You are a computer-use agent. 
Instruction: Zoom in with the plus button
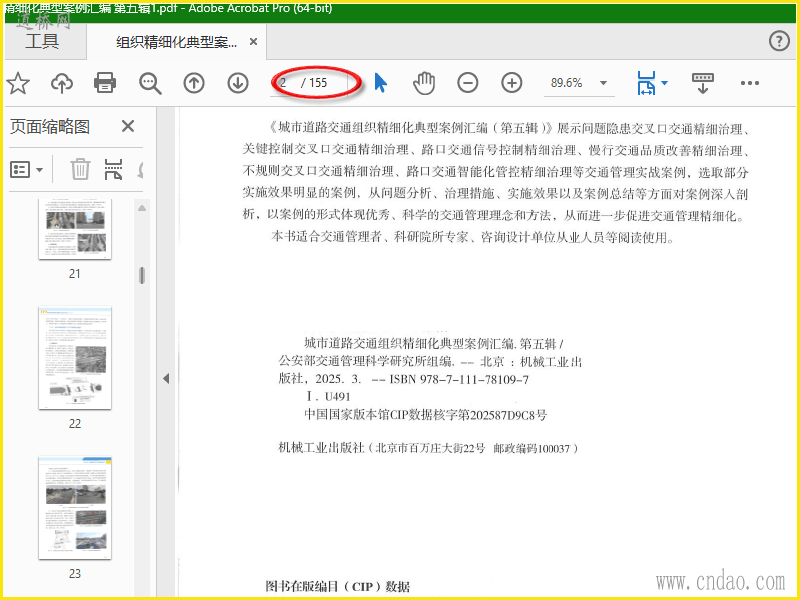coord(512,83)
